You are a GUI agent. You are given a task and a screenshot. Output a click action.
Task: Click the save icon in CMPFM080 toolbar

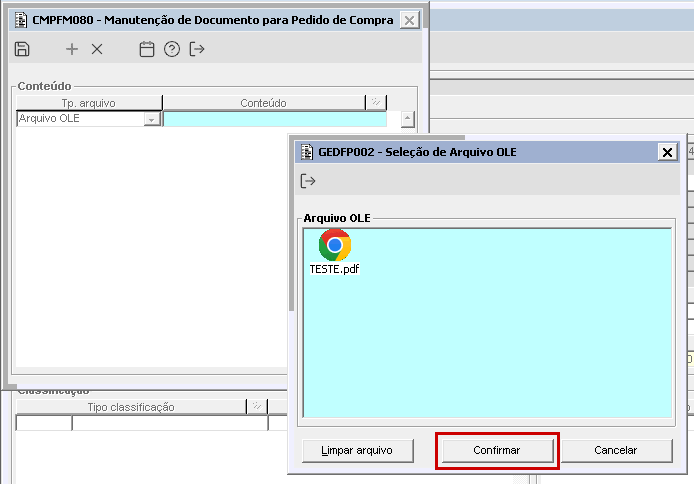(x=22, y=49)
